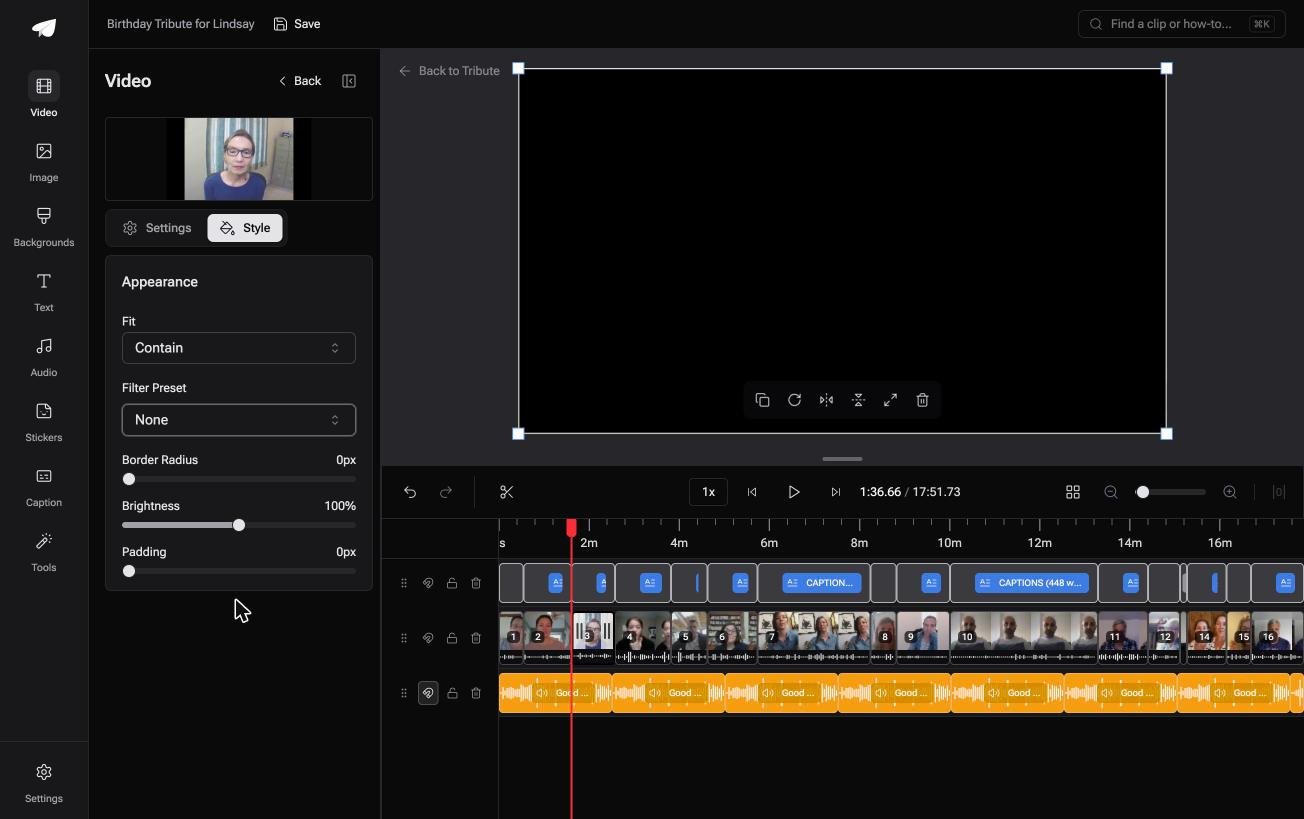Open the Caption panel
The image size is (1304, 819).
[44, 487]
